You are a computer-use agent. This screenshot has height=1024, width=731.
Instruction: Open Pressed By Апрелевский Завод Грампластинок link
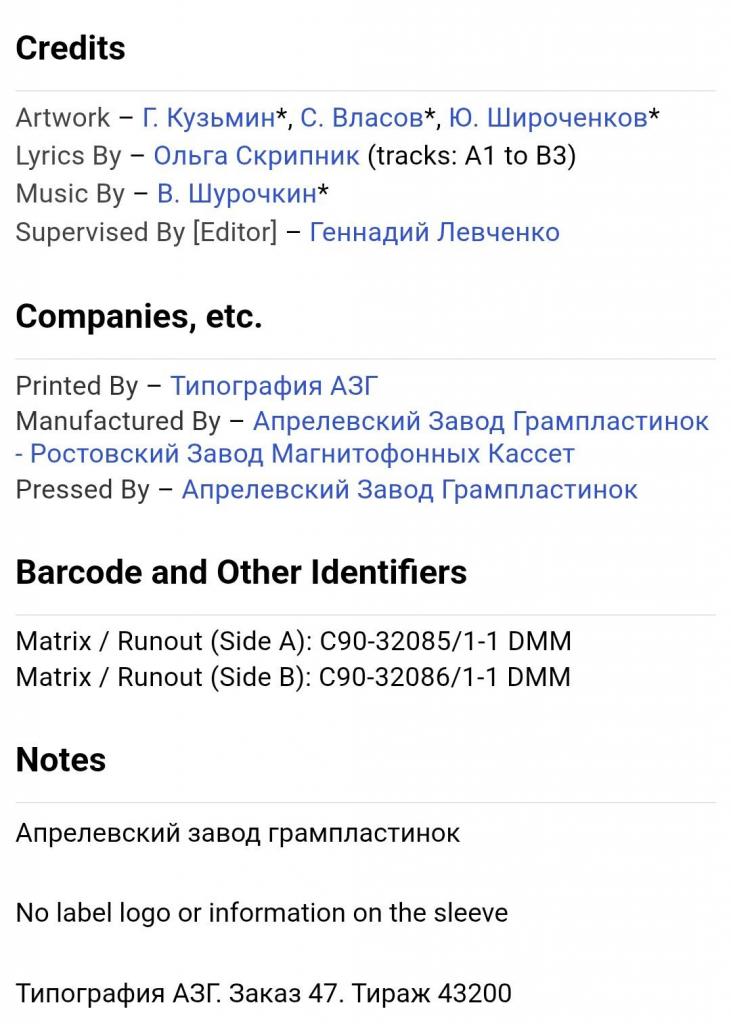pyautogui.click(x=410, y=490)
